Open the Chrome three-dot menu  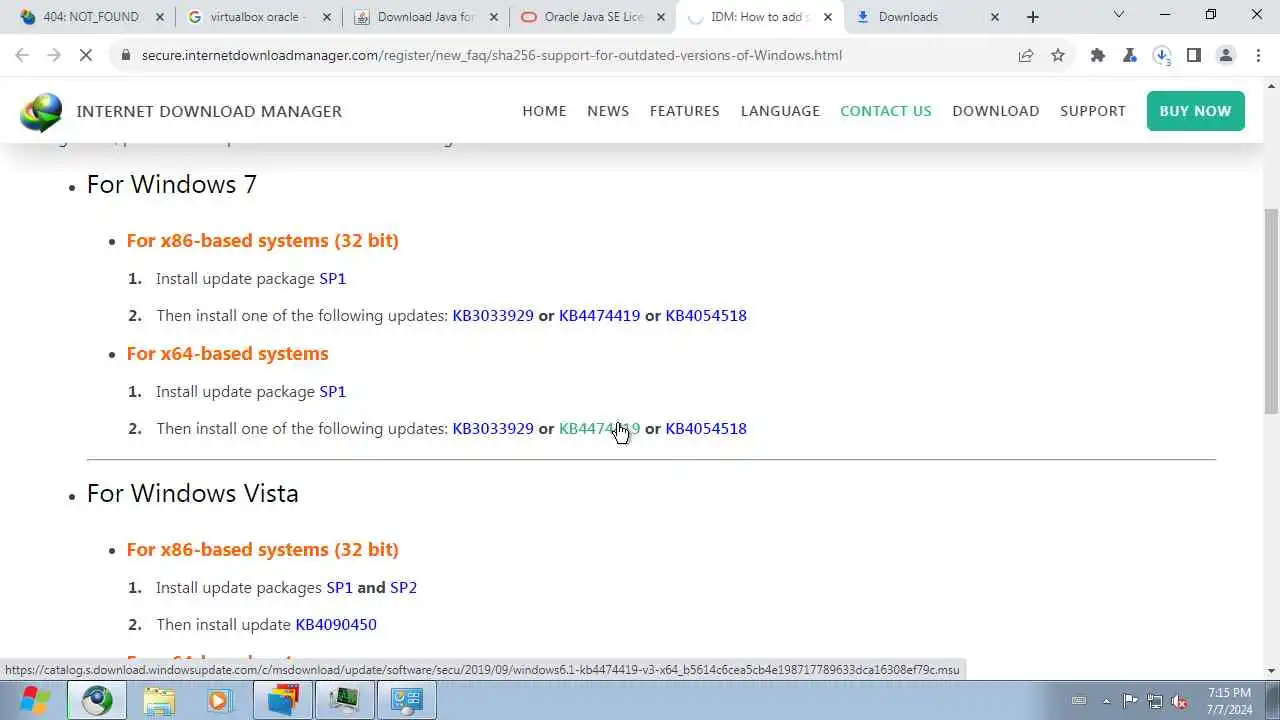tap(1257, 55)
